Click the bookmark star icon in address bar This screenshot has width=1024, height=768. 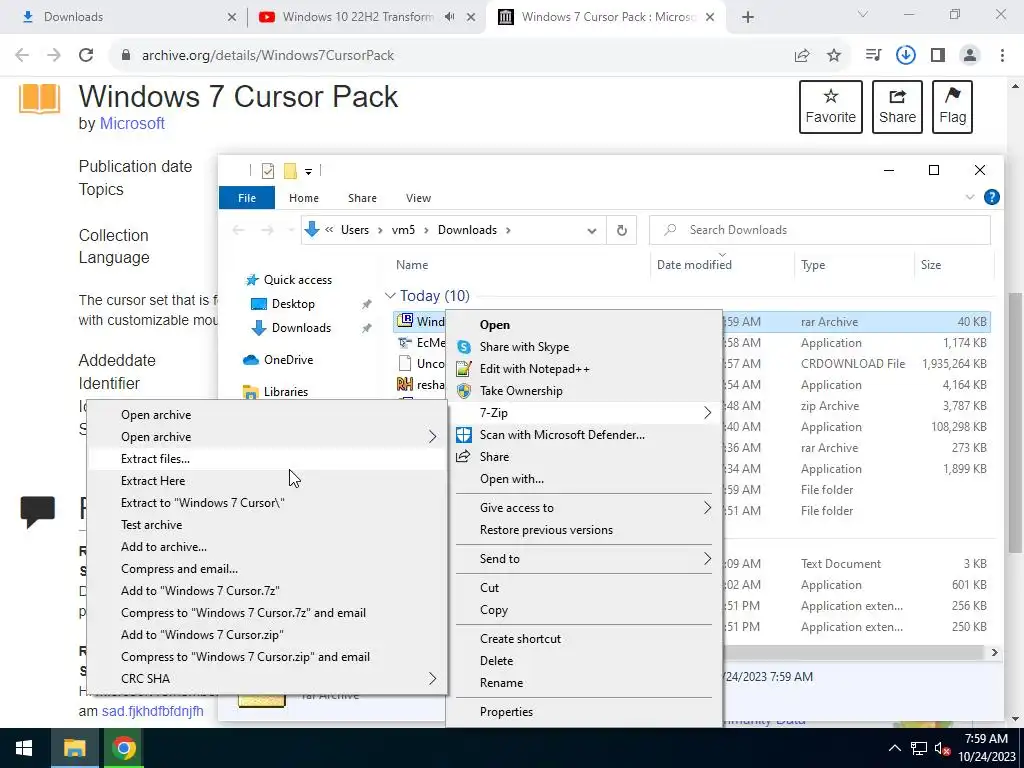[834, 56]
